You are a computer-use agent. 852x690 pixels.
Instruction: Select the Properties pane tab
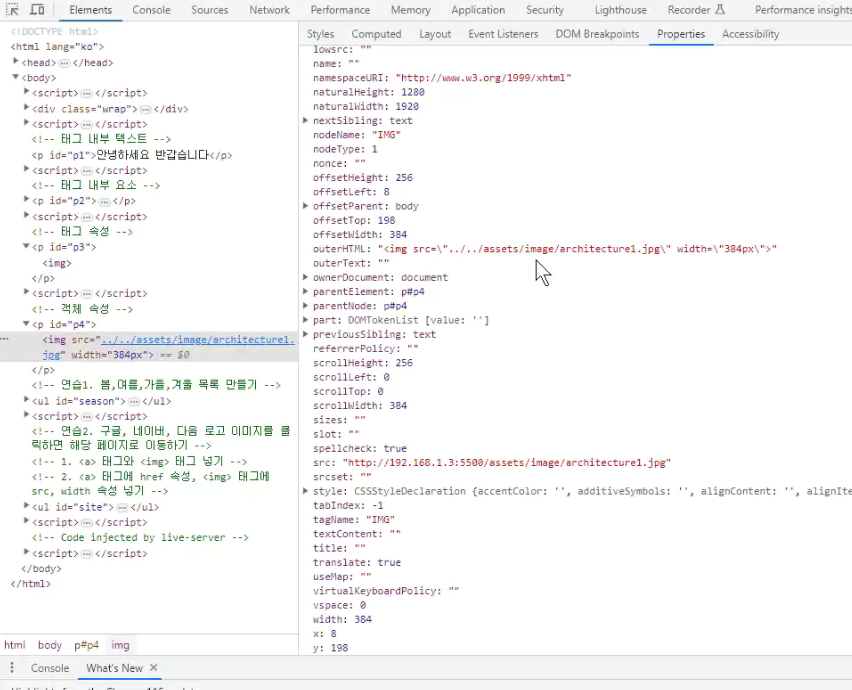(x=681, y=34)
